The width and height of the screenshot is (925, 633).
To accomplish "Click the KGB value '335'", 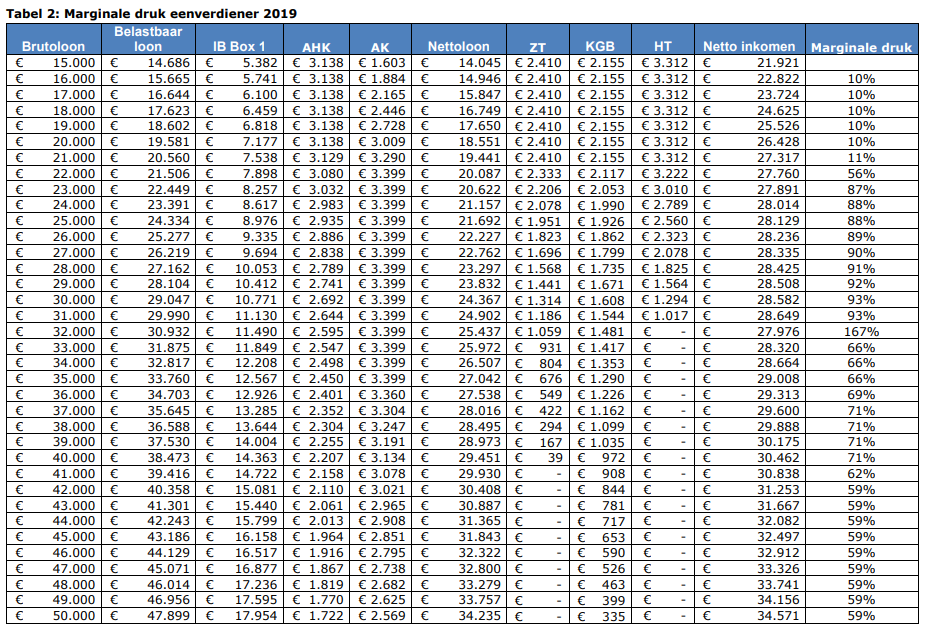I will tap(614, 616).
